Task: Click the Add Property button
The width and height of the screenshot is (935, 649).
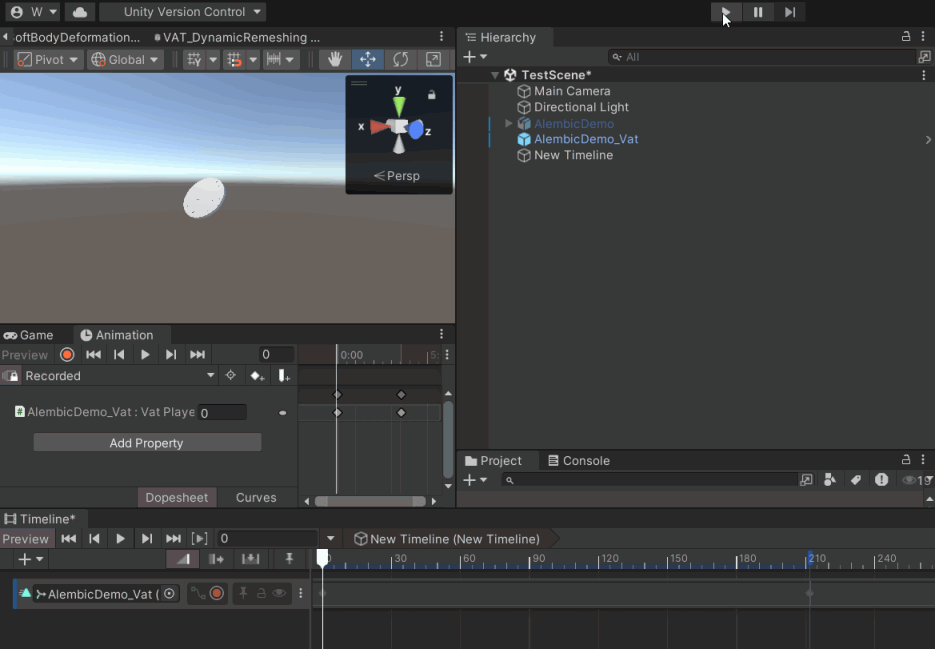Action: (x=147, y=443)
